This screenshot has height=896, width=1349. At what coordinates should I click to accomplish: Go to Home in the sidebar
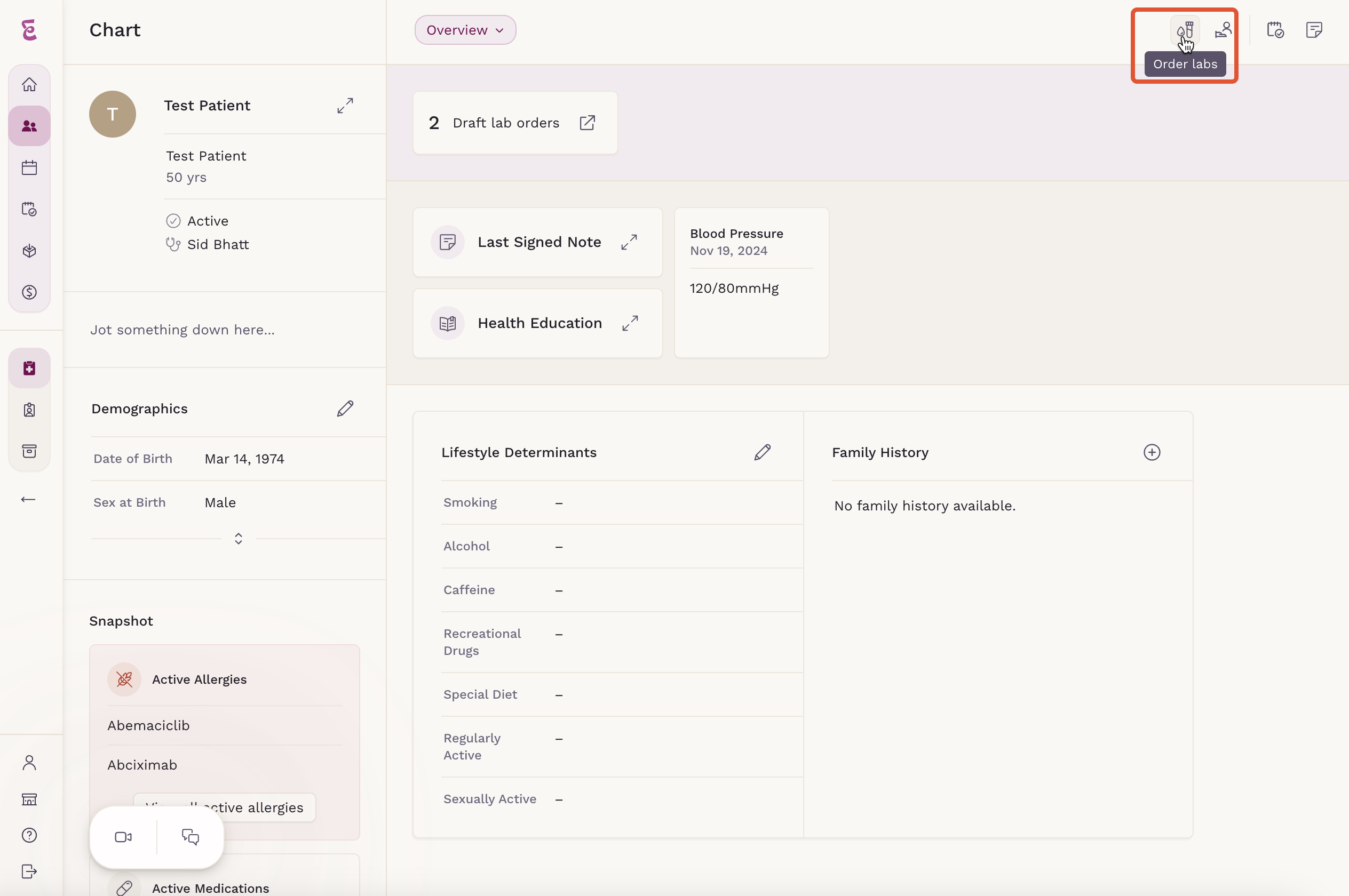29,85
